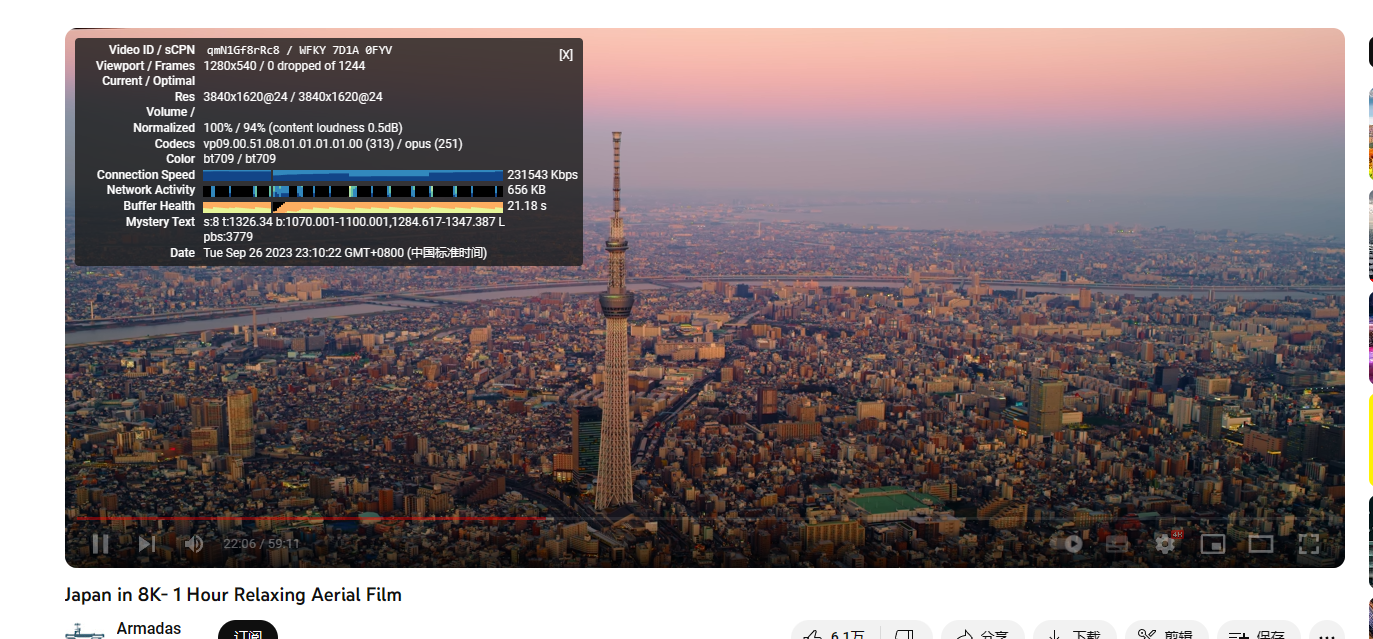Switch to theater mode view
Screen dimensions: 1373x639
point(1260,544)
